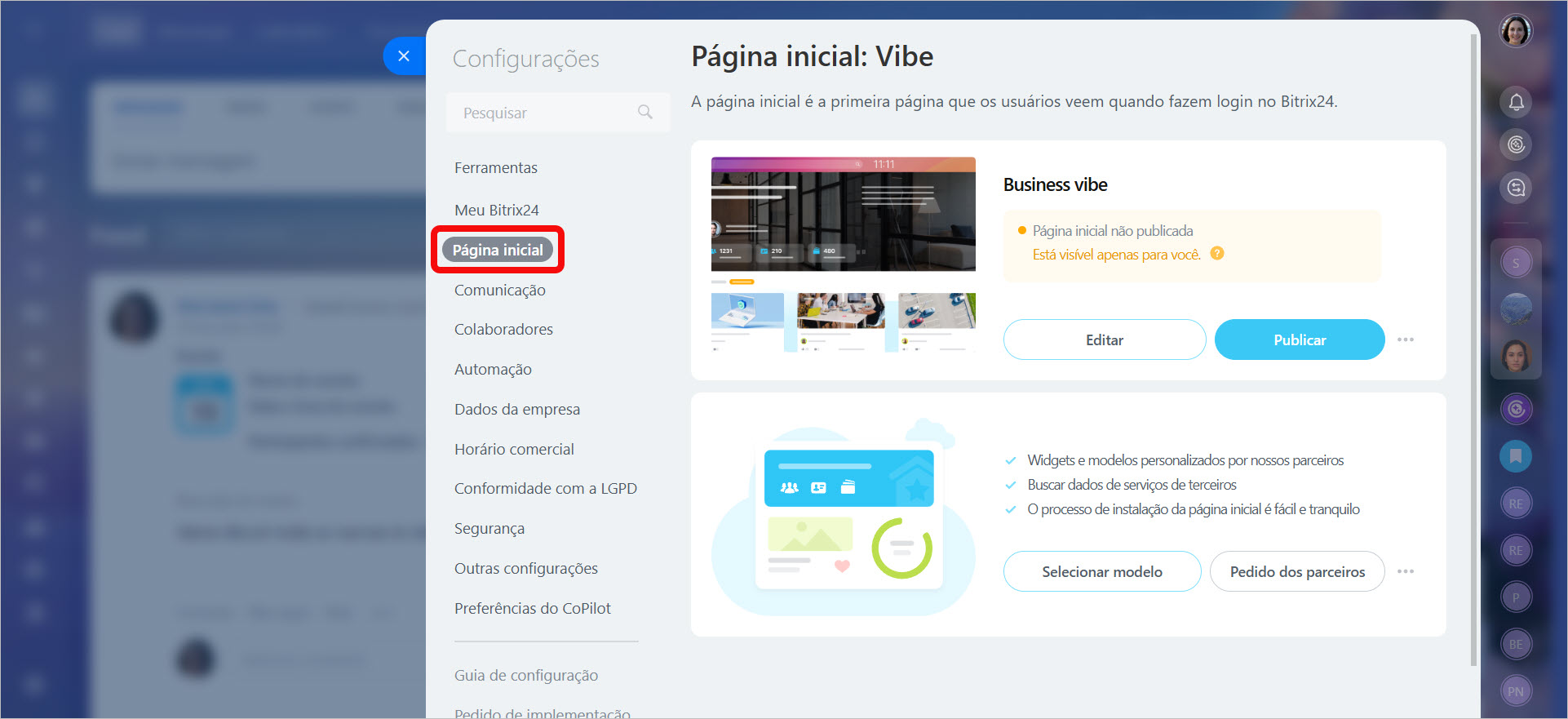Screen dimensions: 1568x719
Task: Select the Página inicial menu item
Action: (498, 250)
